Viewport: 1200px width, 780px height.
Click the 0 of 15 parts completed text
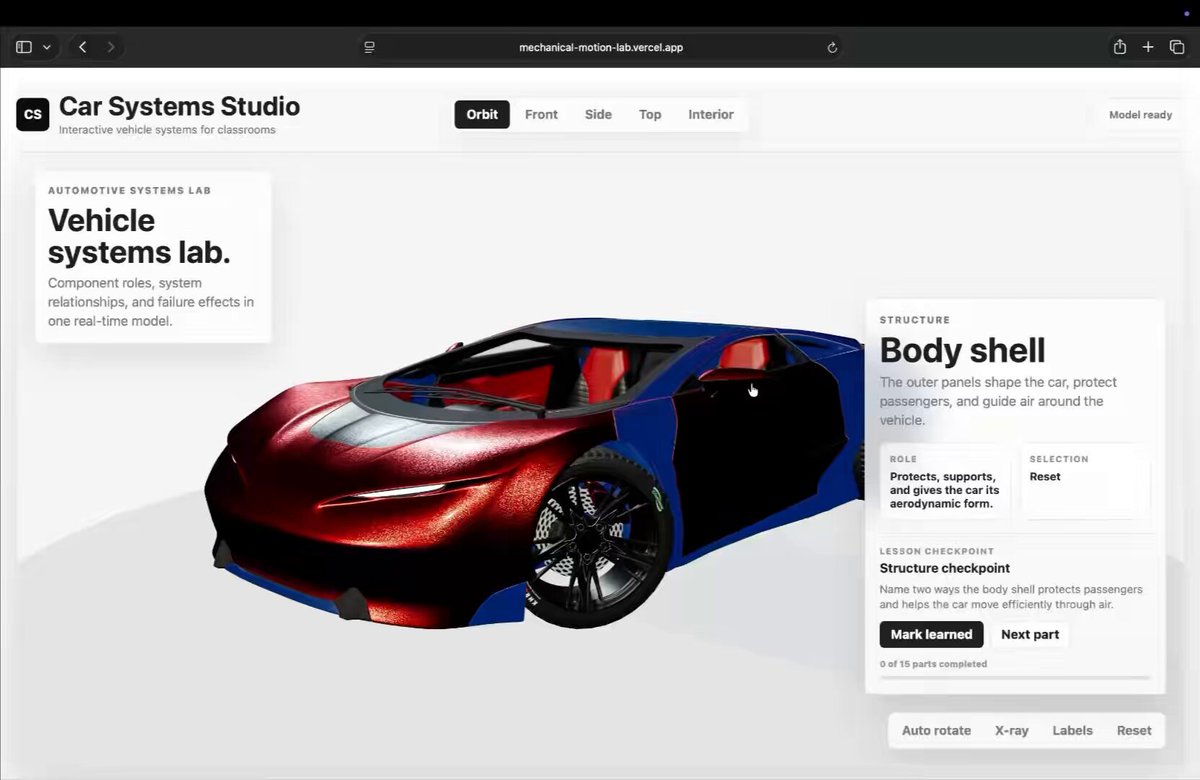click(933, 664)
